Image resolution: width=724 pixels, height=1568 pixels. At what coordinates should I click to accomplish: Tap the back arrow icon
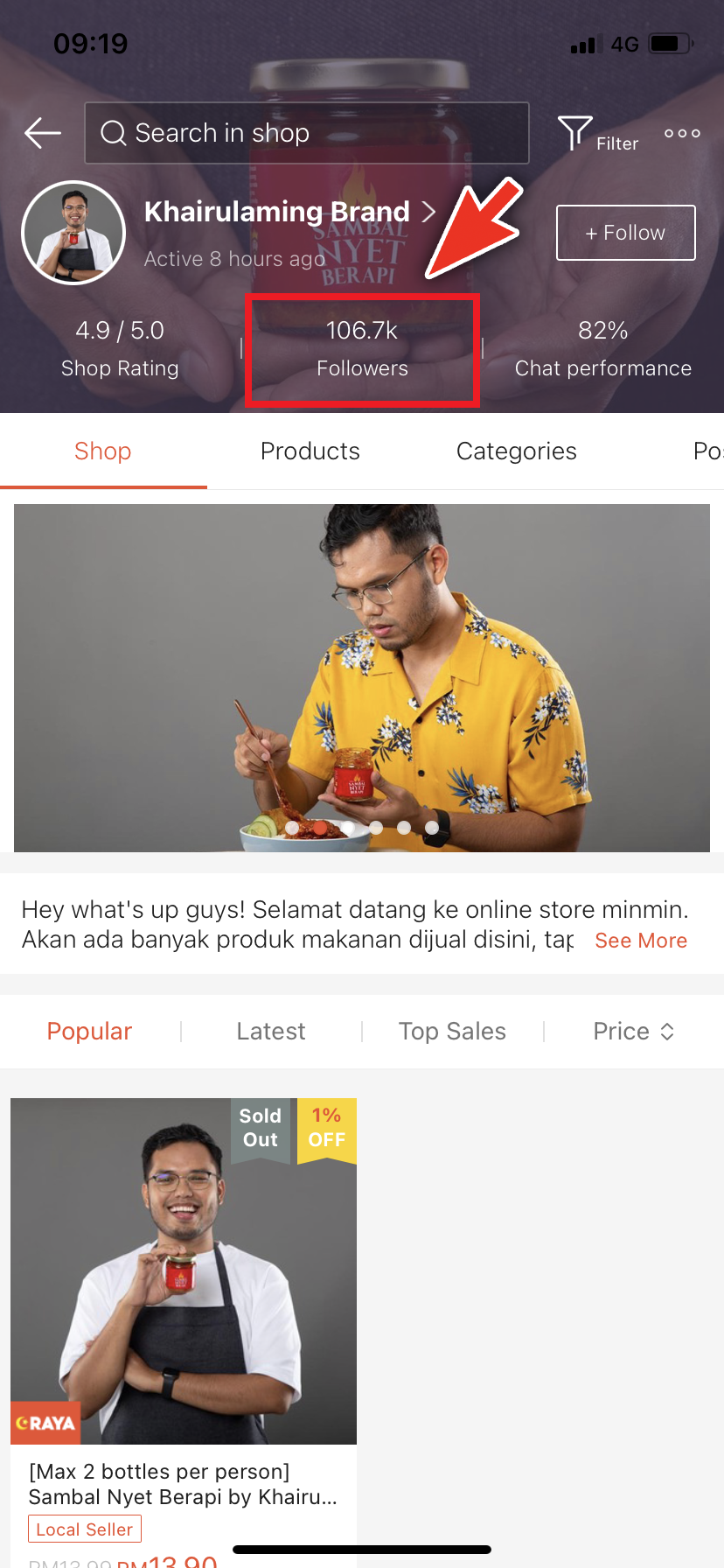(42, 133)
